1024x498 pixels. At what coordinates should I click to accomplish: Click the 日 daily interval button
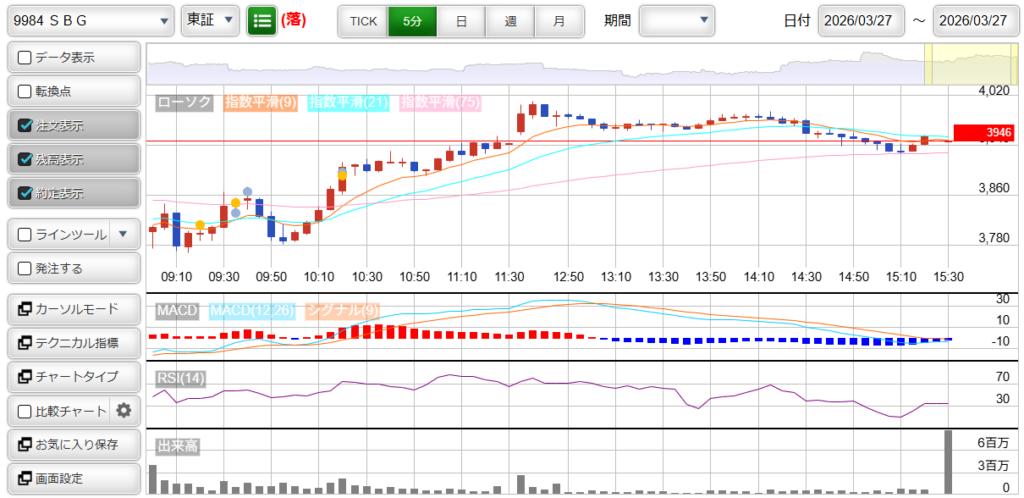tap(460, 20)
